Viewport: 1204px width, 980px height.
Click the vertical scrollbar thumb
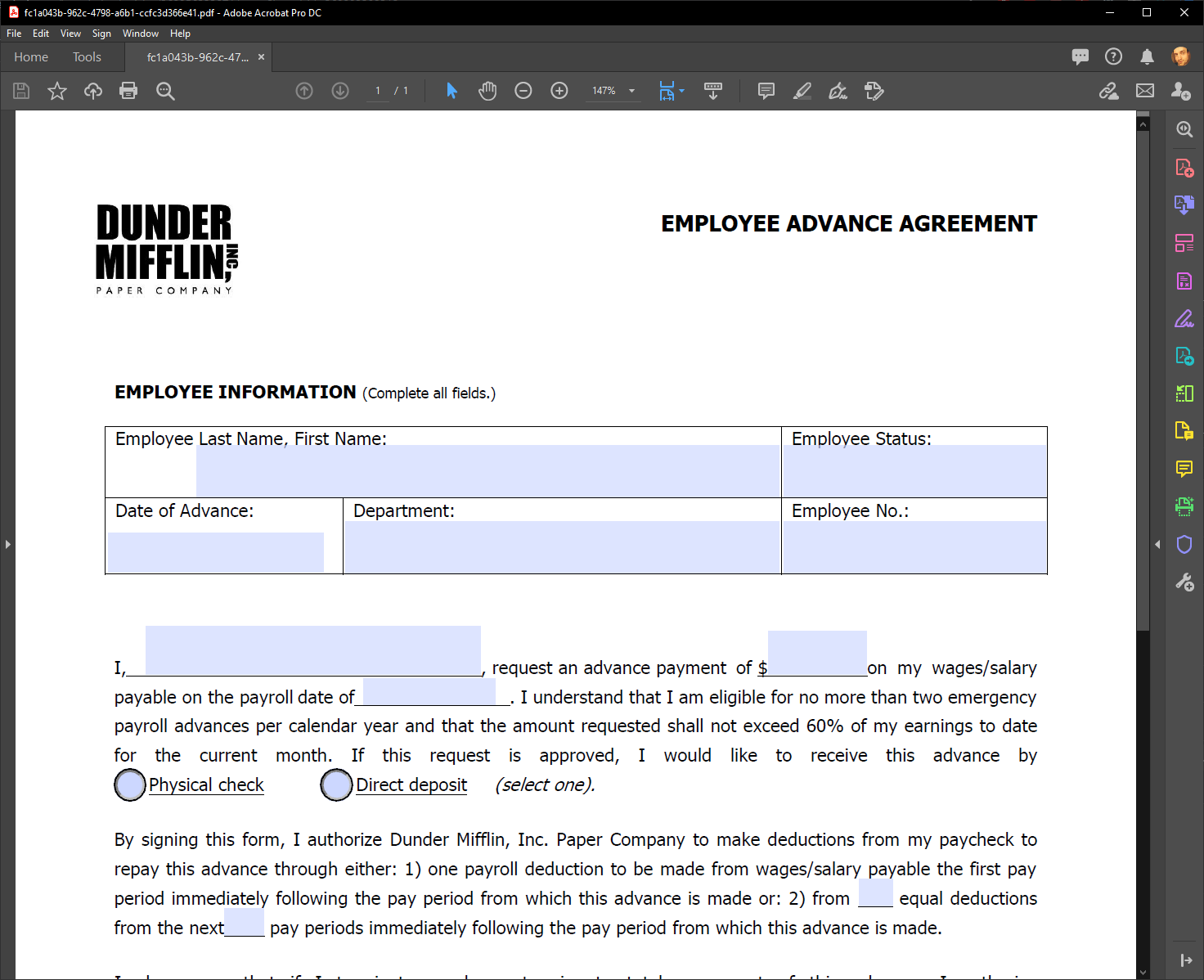[1143, 380]
